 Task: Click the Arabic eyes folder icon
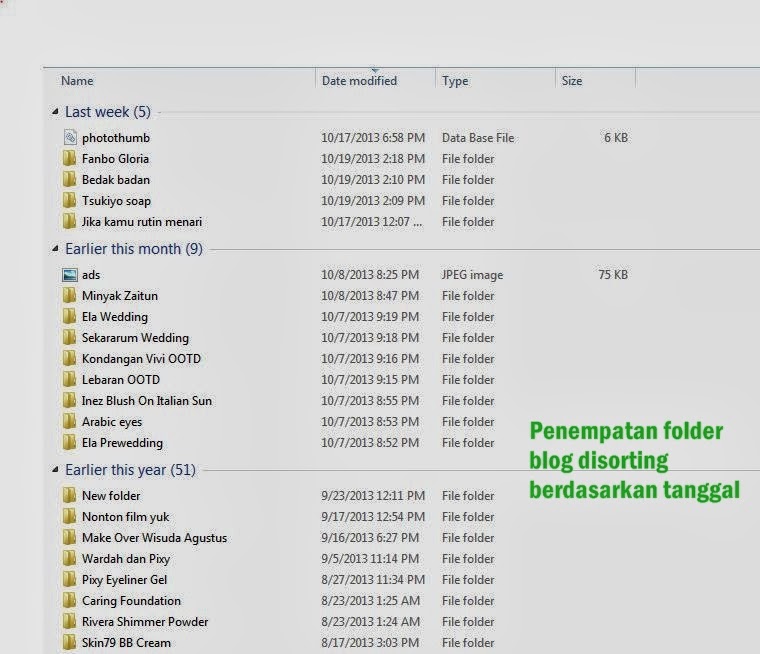pos(69,422)
